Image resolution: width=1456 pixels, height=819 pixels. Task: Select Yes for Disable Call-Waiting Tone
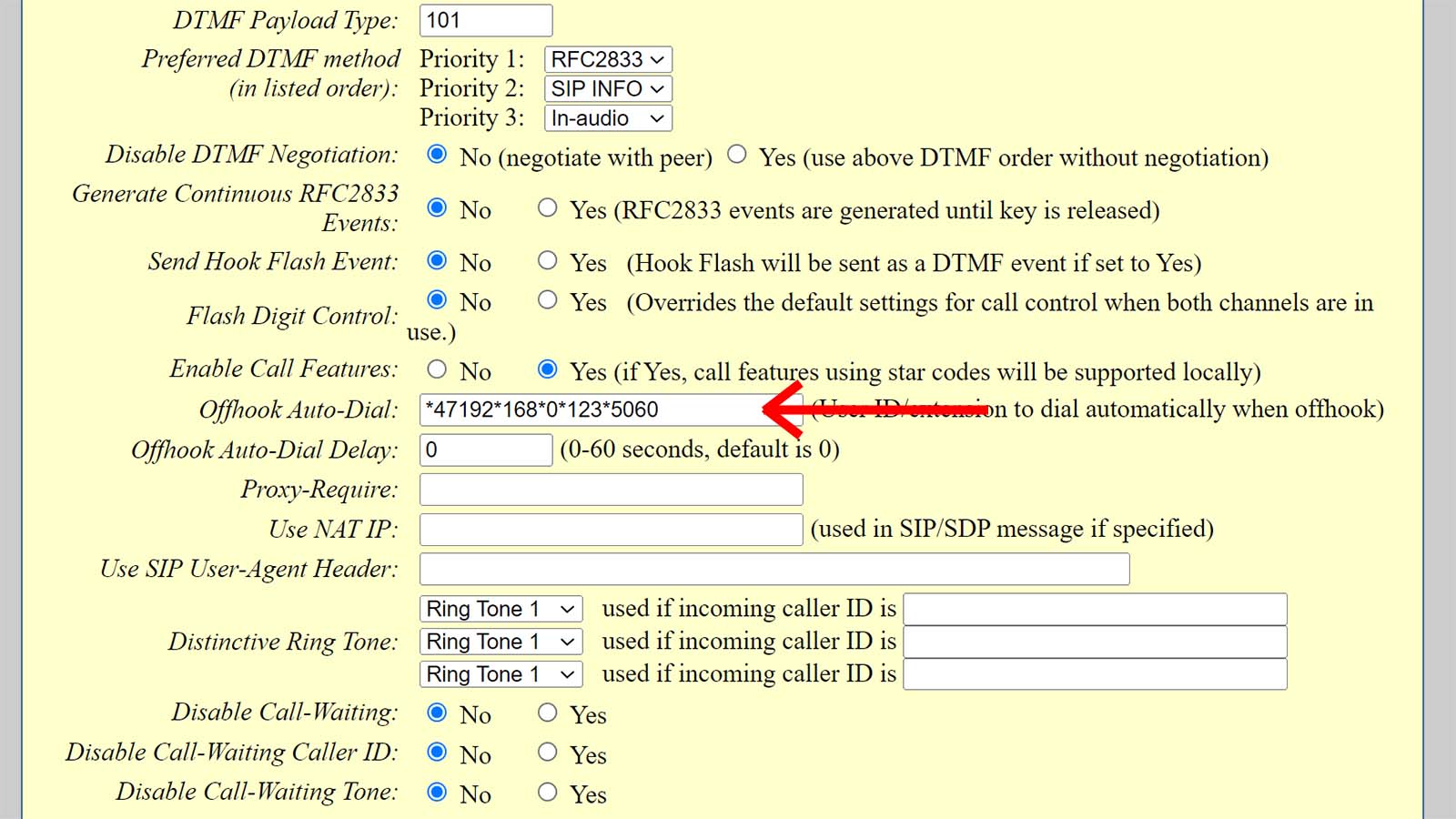point(547,793)
